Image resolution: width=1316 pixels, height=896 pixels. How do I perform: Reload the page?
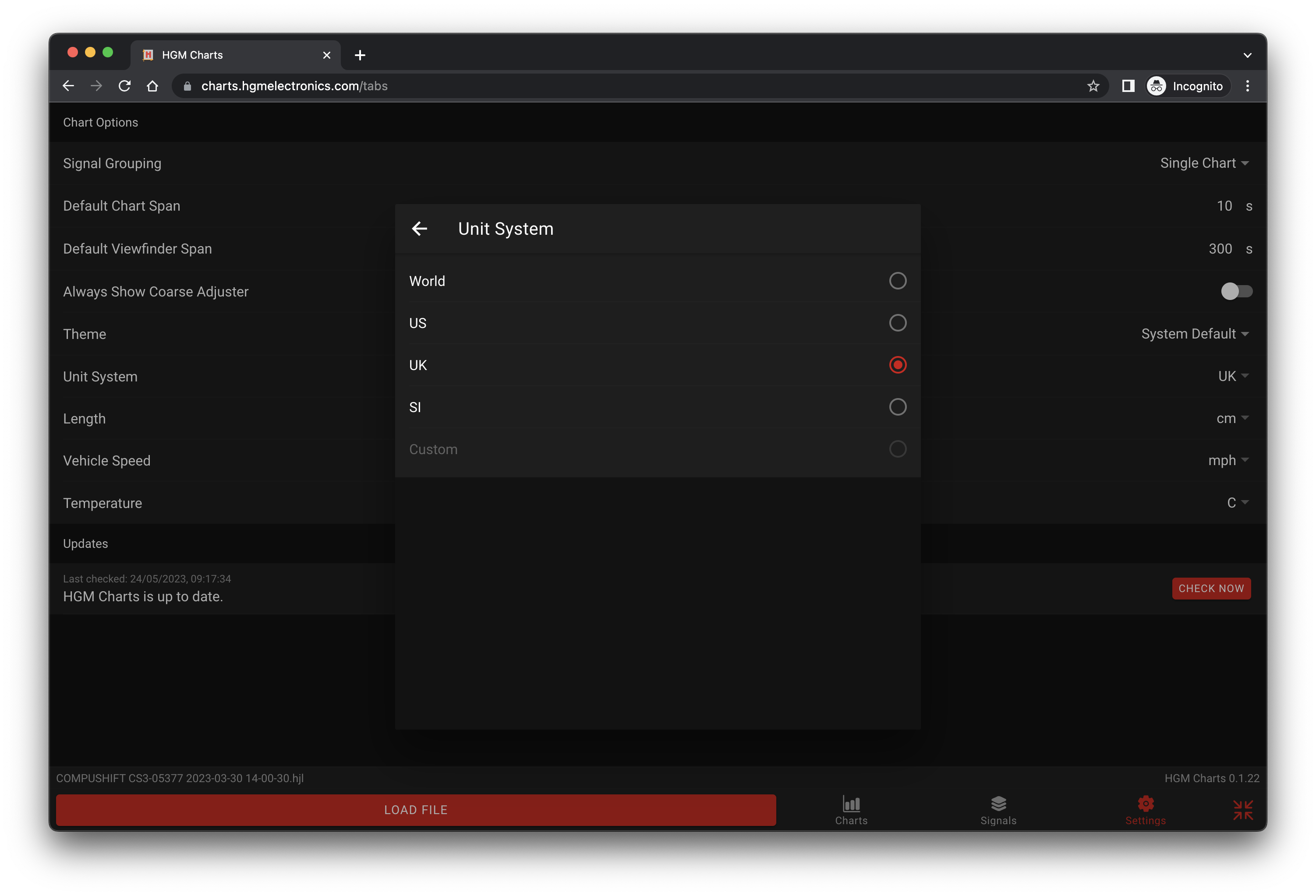click(x=124, y=86)
